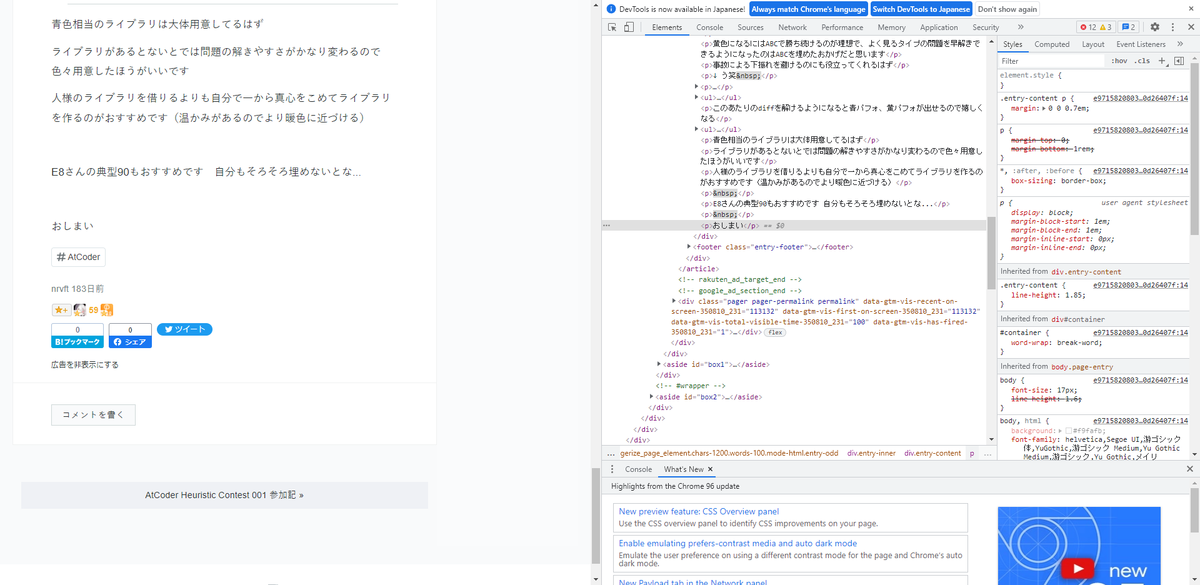Viewport: 1200px width, 585px height.
Task: Select div.entry-content breadcrumb
Action: pos(932,453)
